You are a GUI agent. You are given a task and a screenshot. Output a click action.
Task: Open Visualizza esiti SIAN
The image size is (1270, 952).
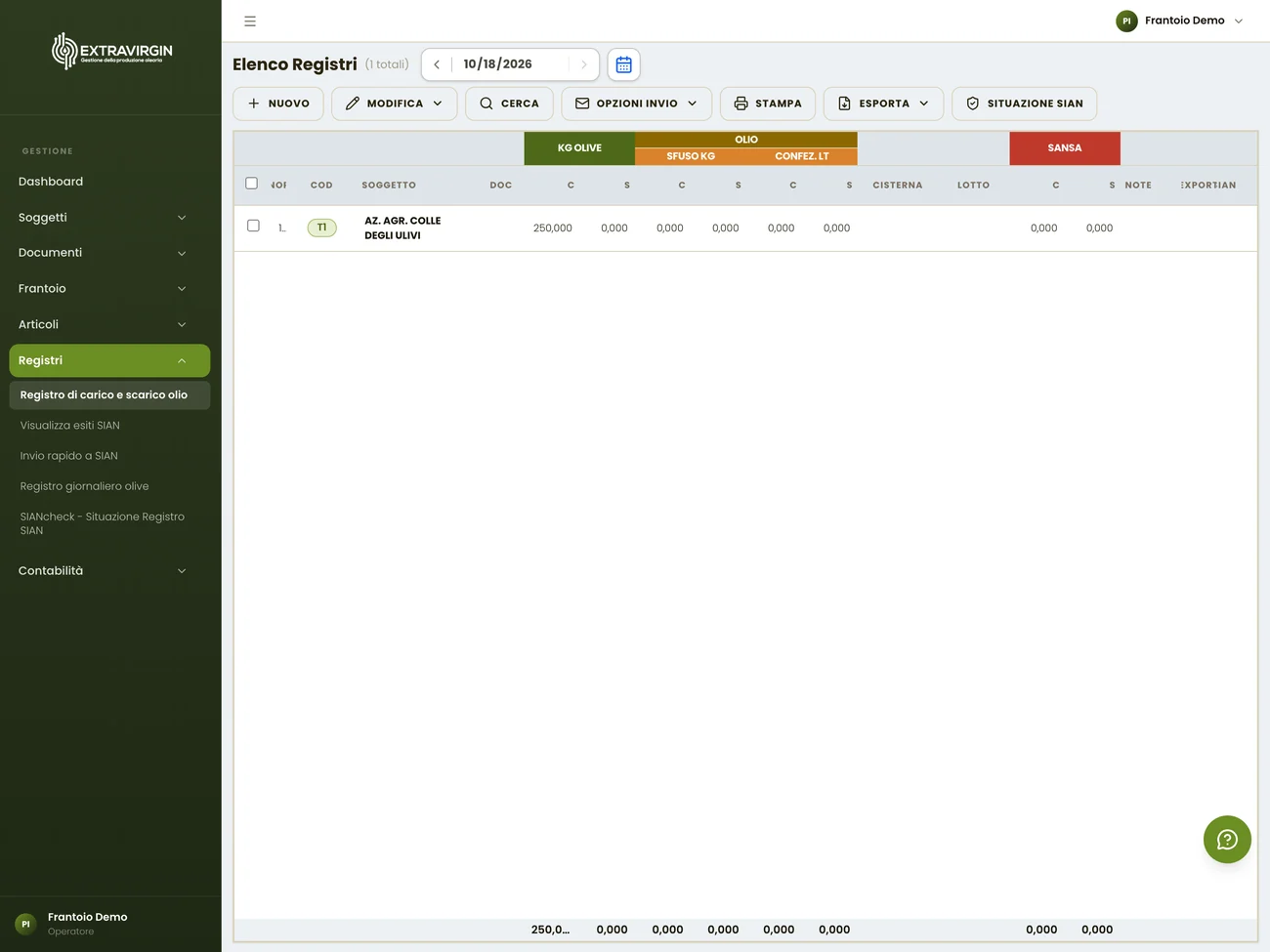pos(70,426)
